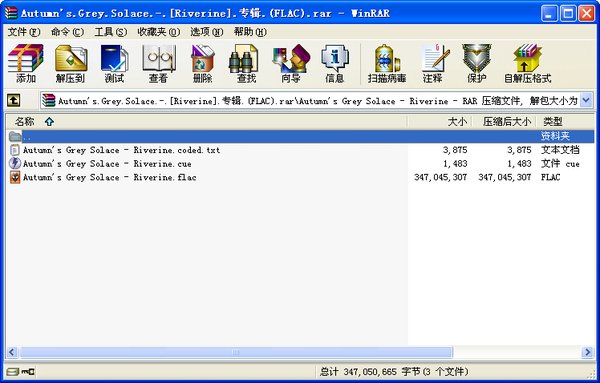Sort by 大小 column header

click(439, 122)
